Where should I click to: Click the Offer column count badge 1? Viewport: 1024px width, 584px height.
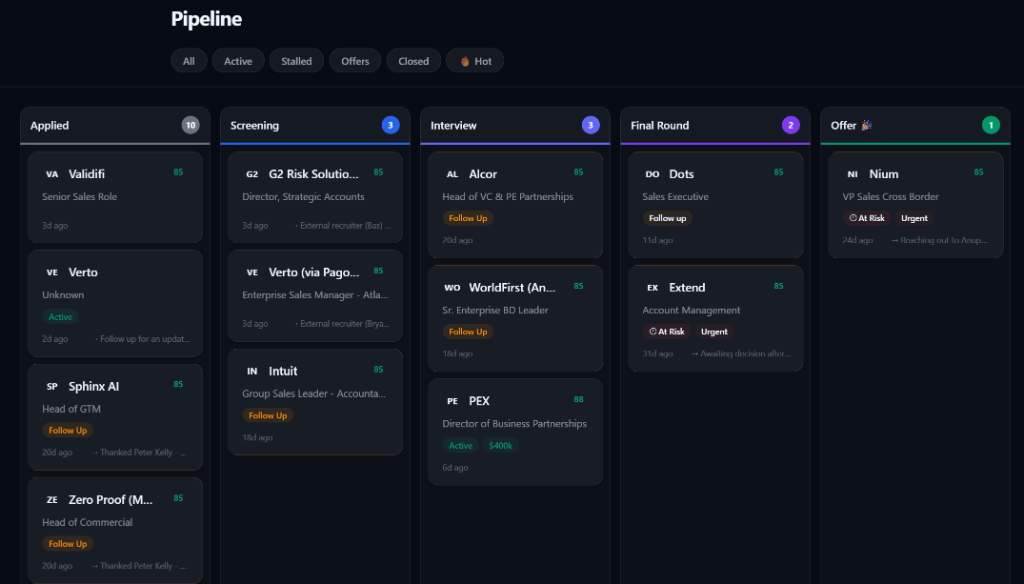coord(991,125)
